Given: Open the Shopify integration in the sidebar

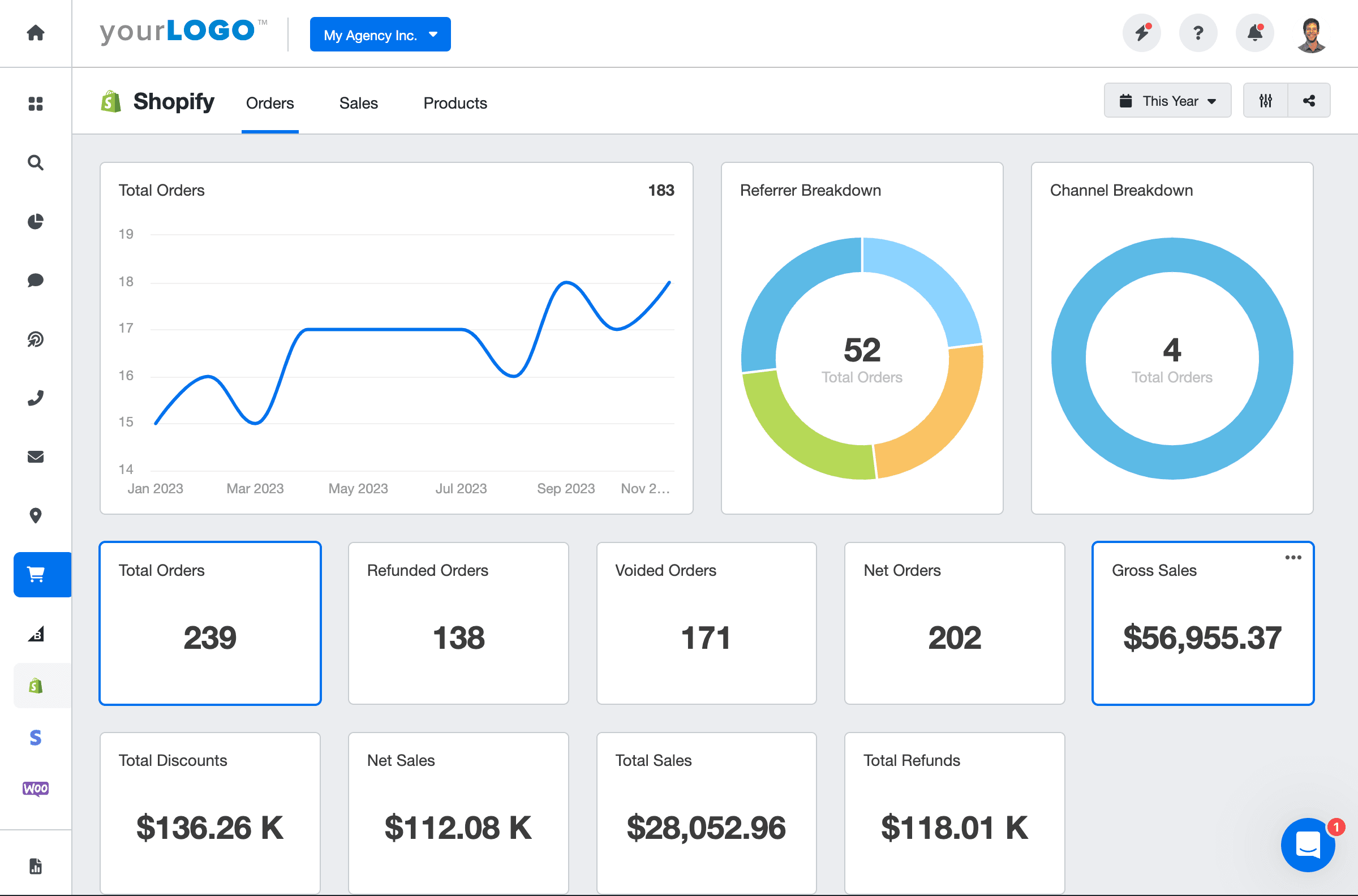Looking at the screenshot, I should 36,686.
